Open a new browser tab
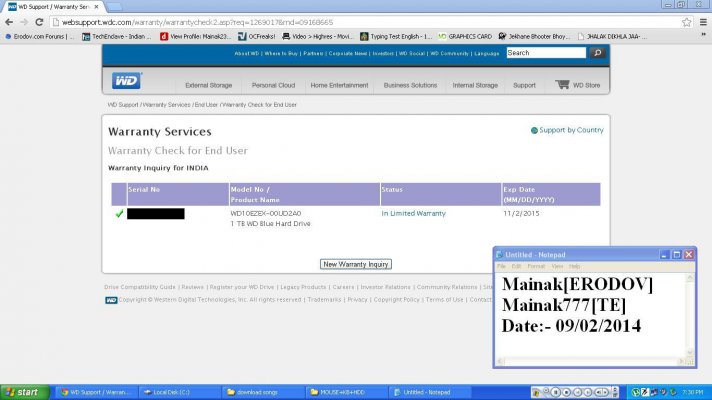The width and height of the screenshot is (712, 400). (114, 7)
